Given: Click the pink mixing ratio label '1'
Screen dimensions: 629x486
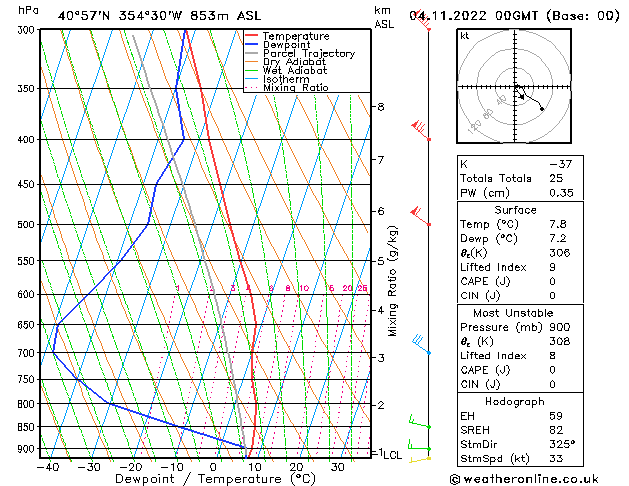Looking at the screenshot, I should pos(178,288).
